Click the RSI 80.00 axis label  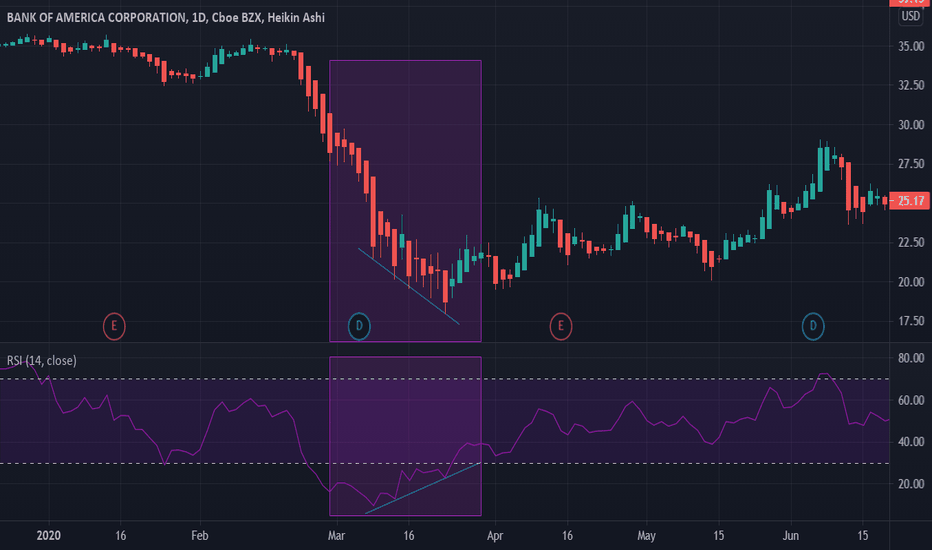[911, 359]
